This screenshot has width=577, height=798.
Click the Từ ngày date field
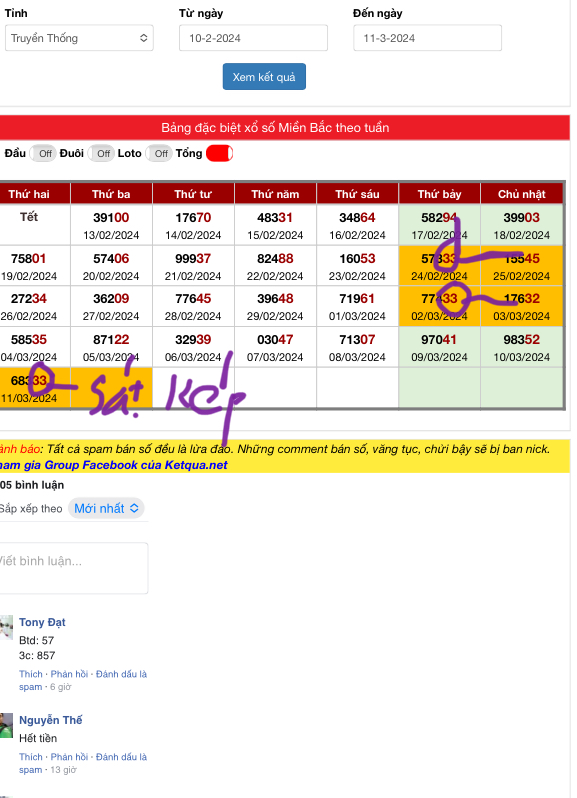pos(253,38)
